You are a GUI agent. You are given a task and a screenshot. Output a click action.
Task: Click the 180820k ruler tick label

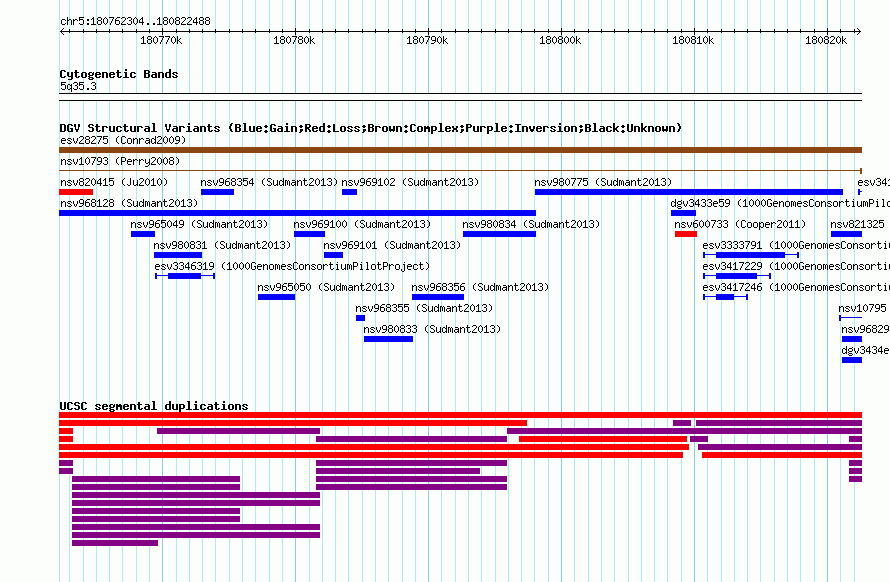coord(826,40)
